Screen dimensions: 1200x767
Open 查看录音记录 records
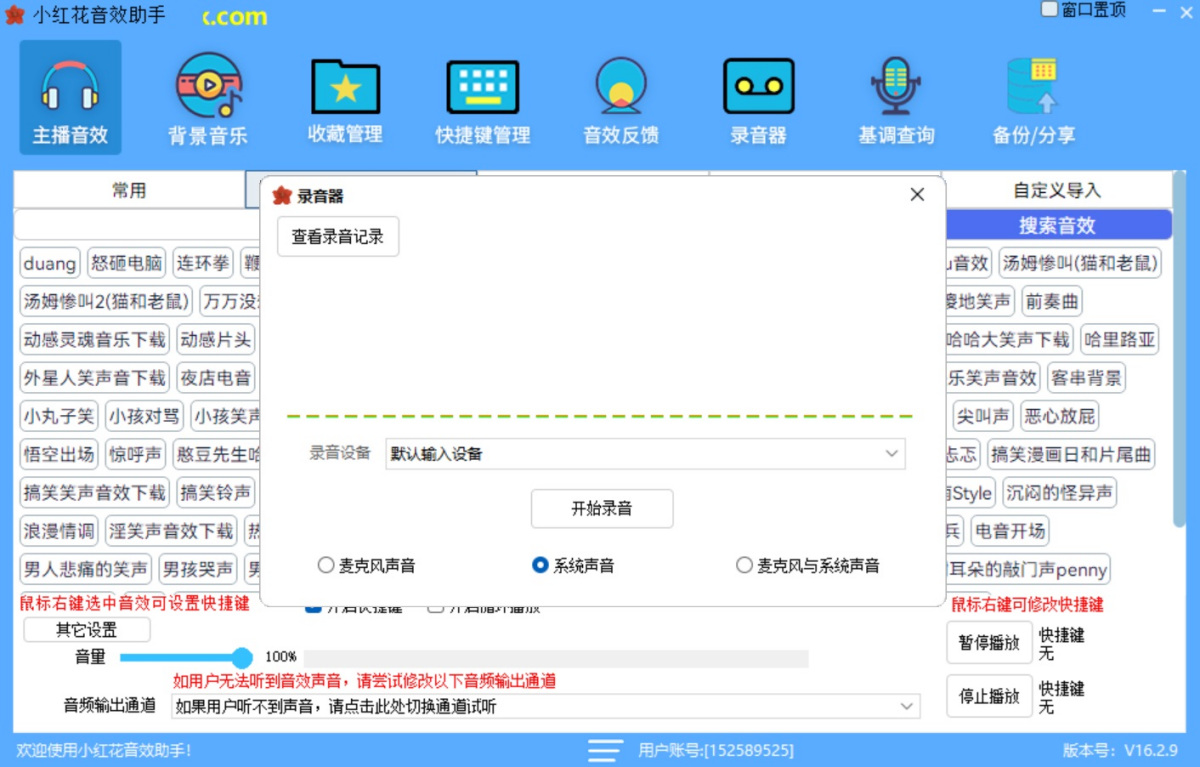pos(337,236)
